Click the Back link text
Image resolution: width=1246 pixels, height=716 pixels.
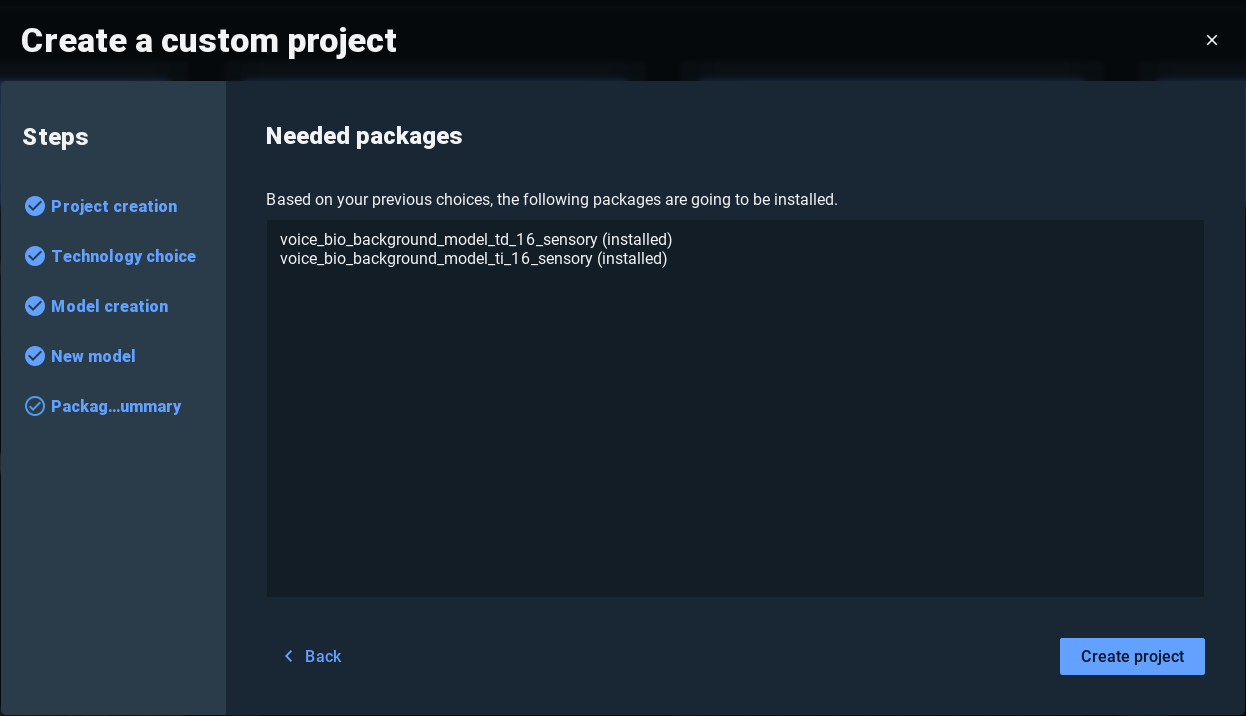323,656
